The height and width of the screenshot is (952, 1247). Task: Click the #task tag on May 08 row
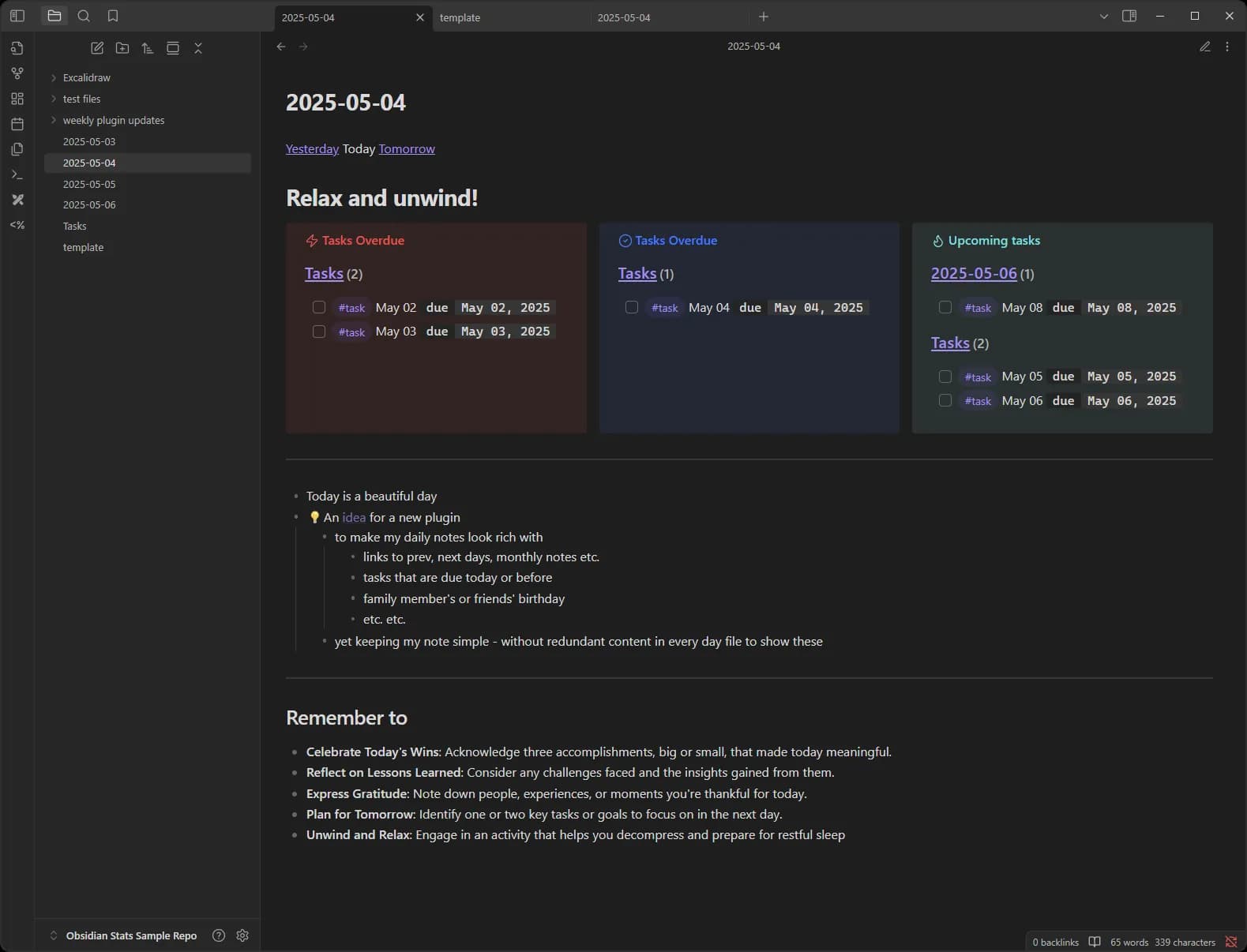(x=978, y=308)
